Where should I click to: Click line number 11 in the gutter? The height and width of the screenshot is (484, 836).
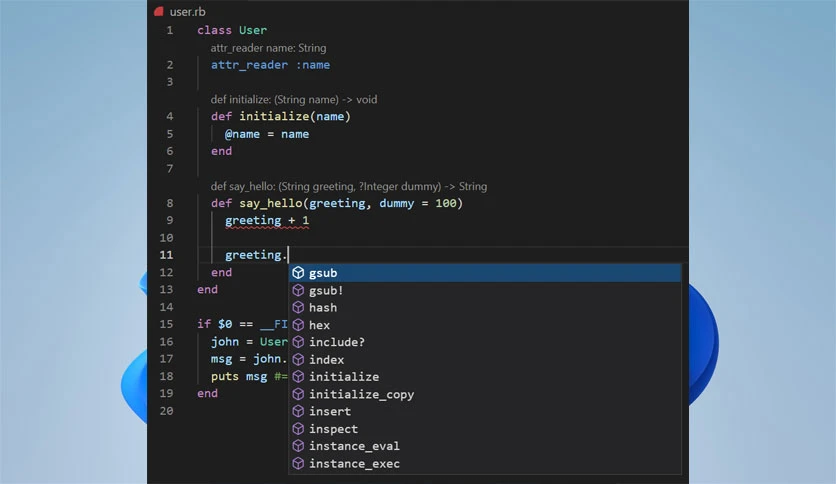[x=166, y=255]
